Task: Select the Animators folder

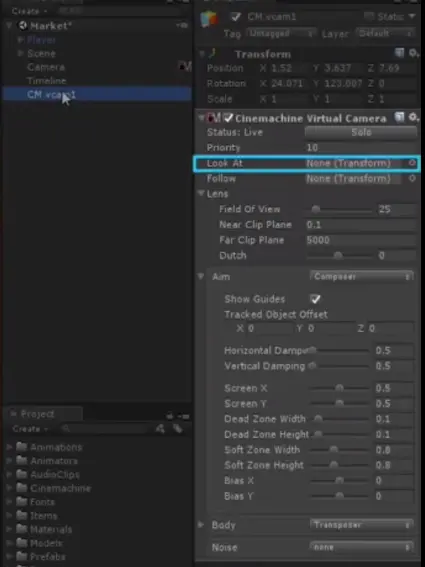Action: 54,461
